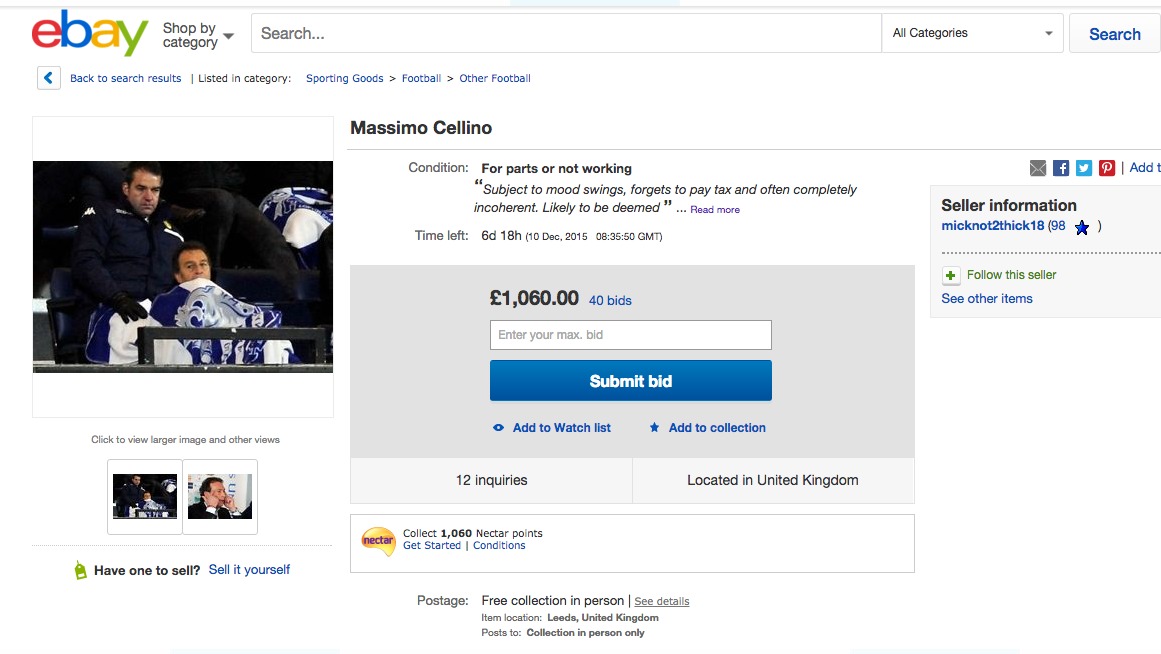Viewport: 1161px width, 654px height.
Task: Open the Shop by category dropdown
Action: [198, 35]
